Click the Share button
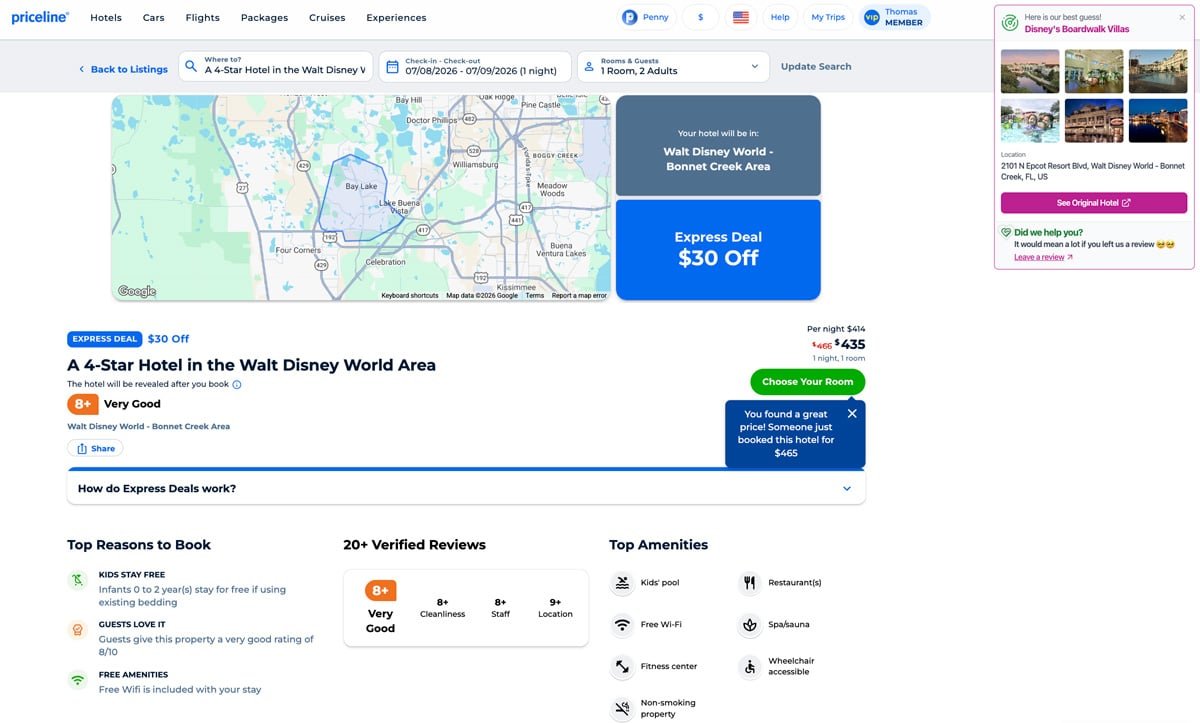1200x723 pixels. click(x=95, y=448)
